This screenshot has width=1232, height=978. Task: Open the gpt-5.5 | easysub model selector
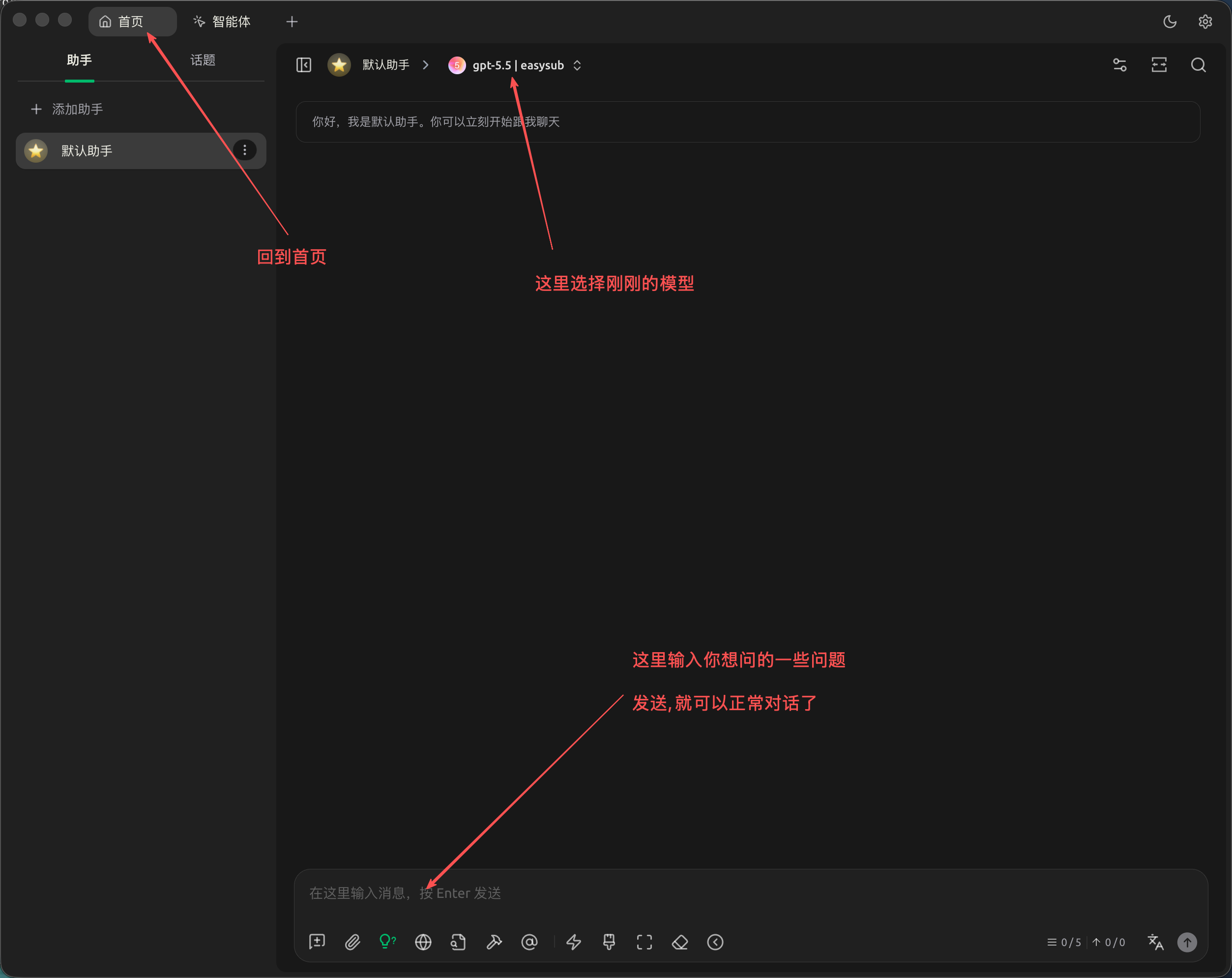pos(515,65)
